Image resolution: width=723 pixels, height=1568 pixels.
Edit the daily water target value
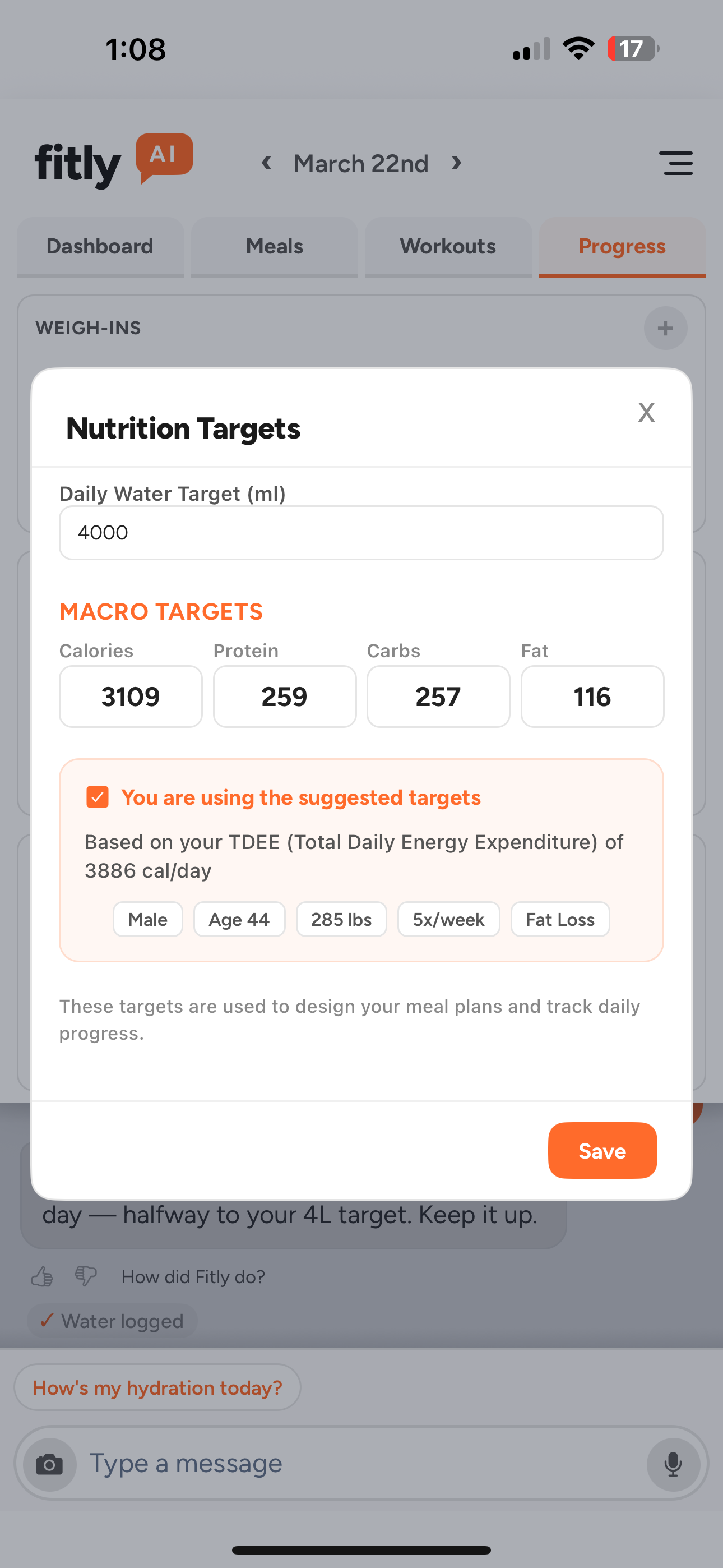361,532
